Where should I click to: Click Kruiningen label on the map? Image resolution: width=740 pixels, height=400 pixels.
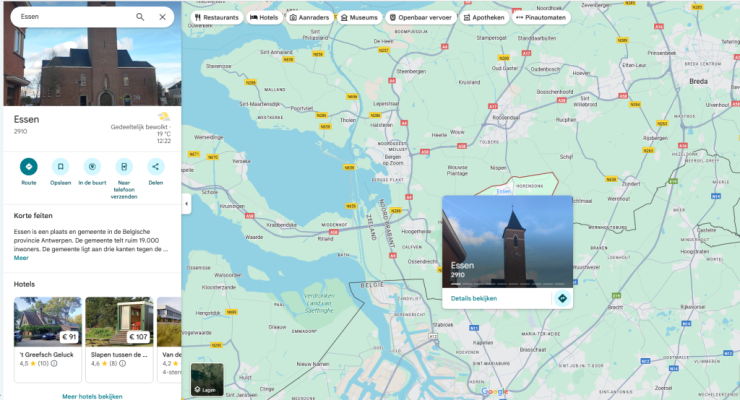pos(232,206)
